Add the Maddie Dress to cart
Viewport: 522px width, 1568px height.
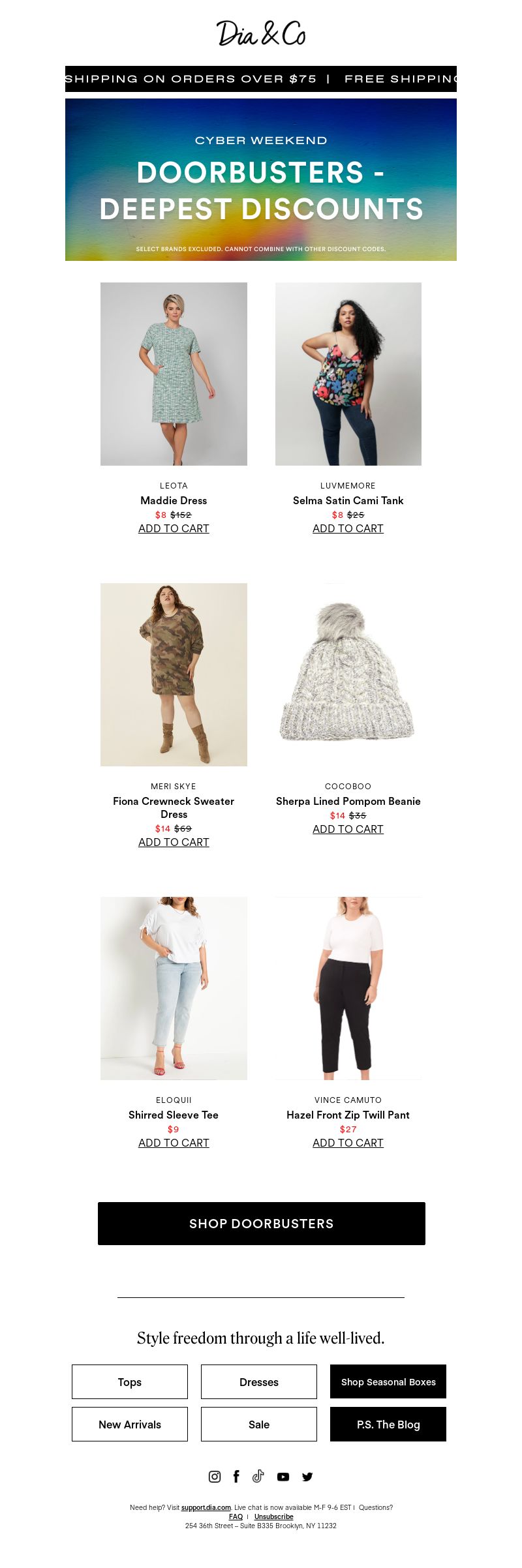click(x=174, y=528)
